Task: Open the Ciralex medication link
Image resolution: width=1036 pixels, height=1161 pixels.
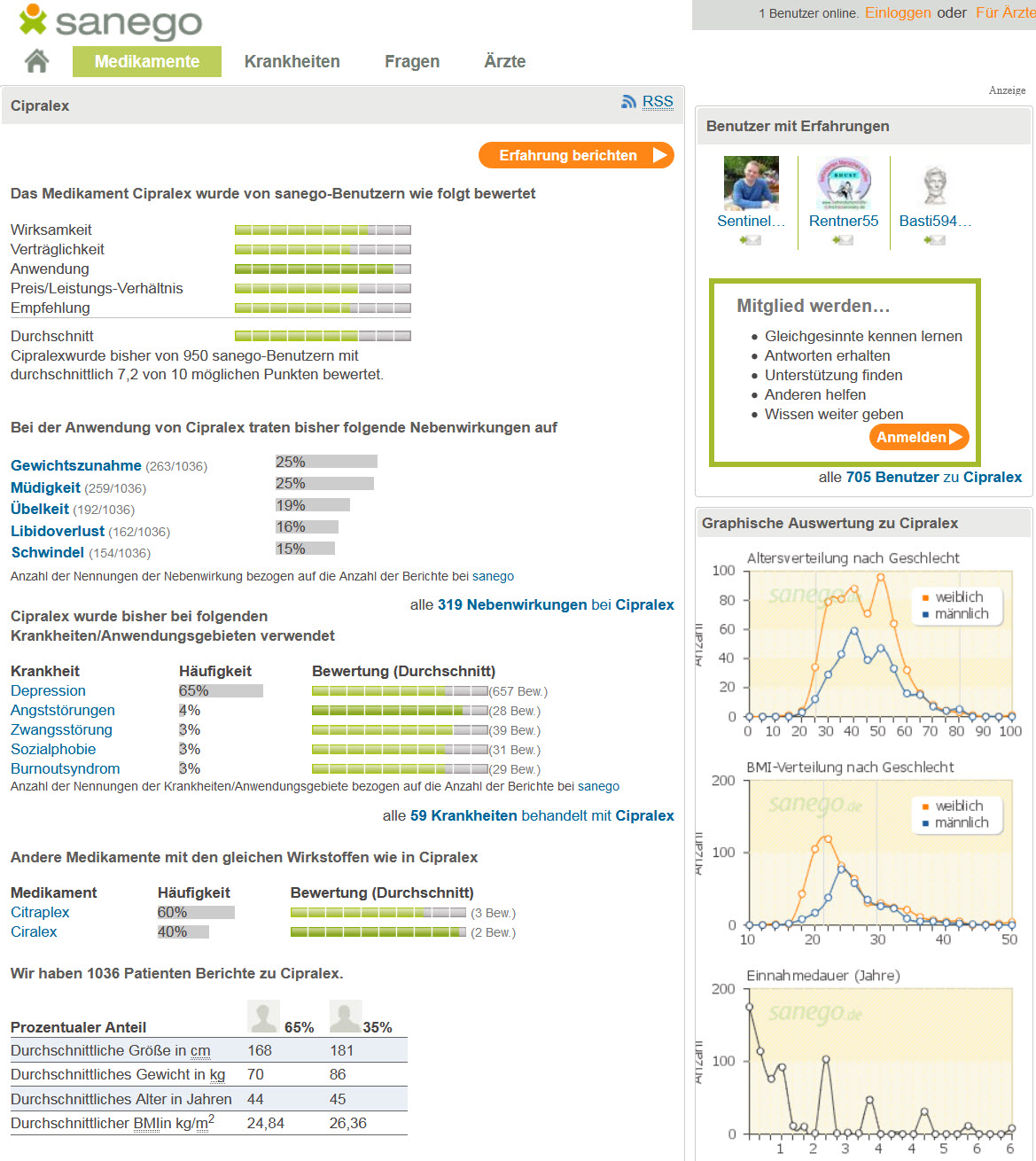Action: point(34,931)
